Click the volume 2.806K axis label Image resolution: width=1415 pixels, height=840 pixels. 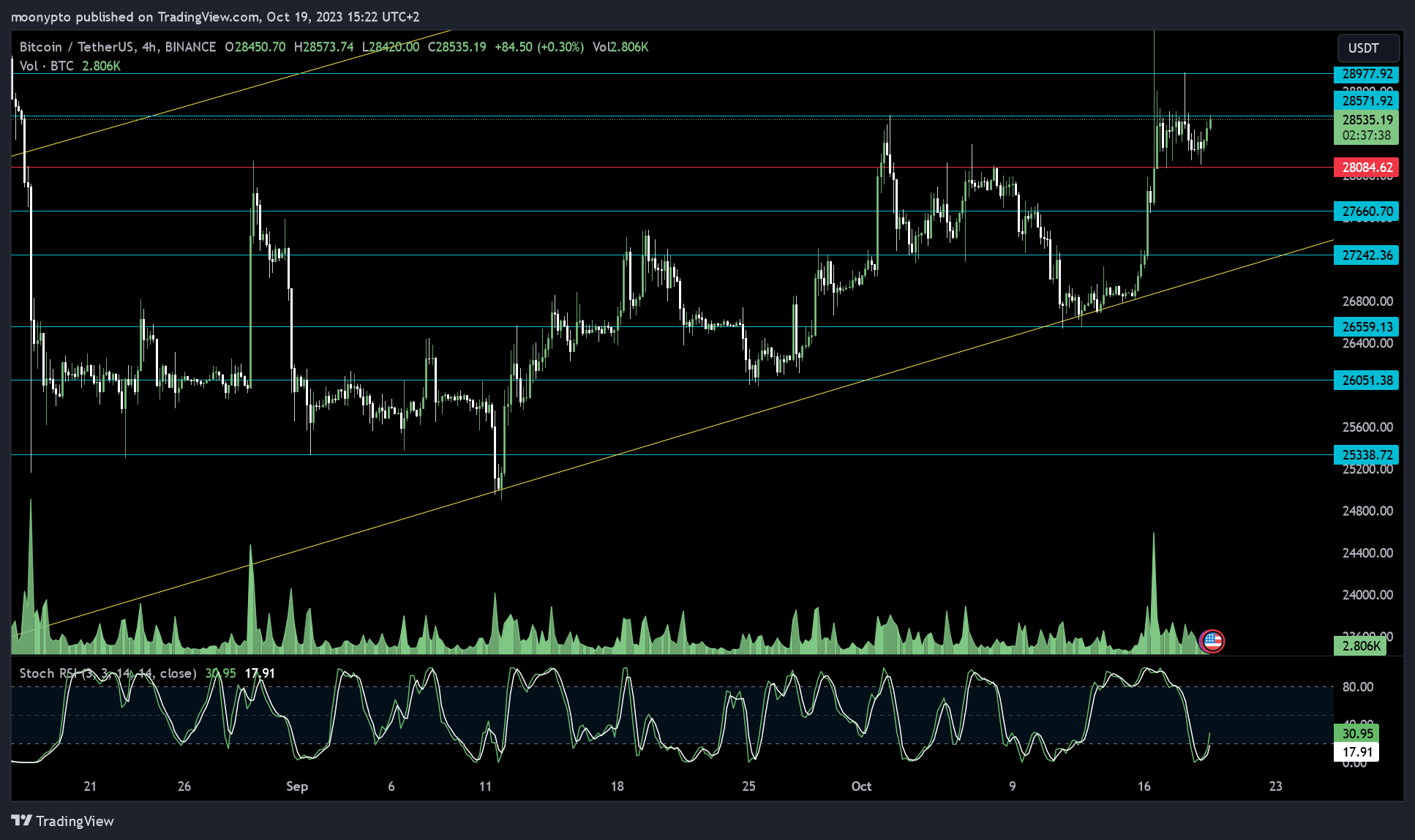(1360, 646)
